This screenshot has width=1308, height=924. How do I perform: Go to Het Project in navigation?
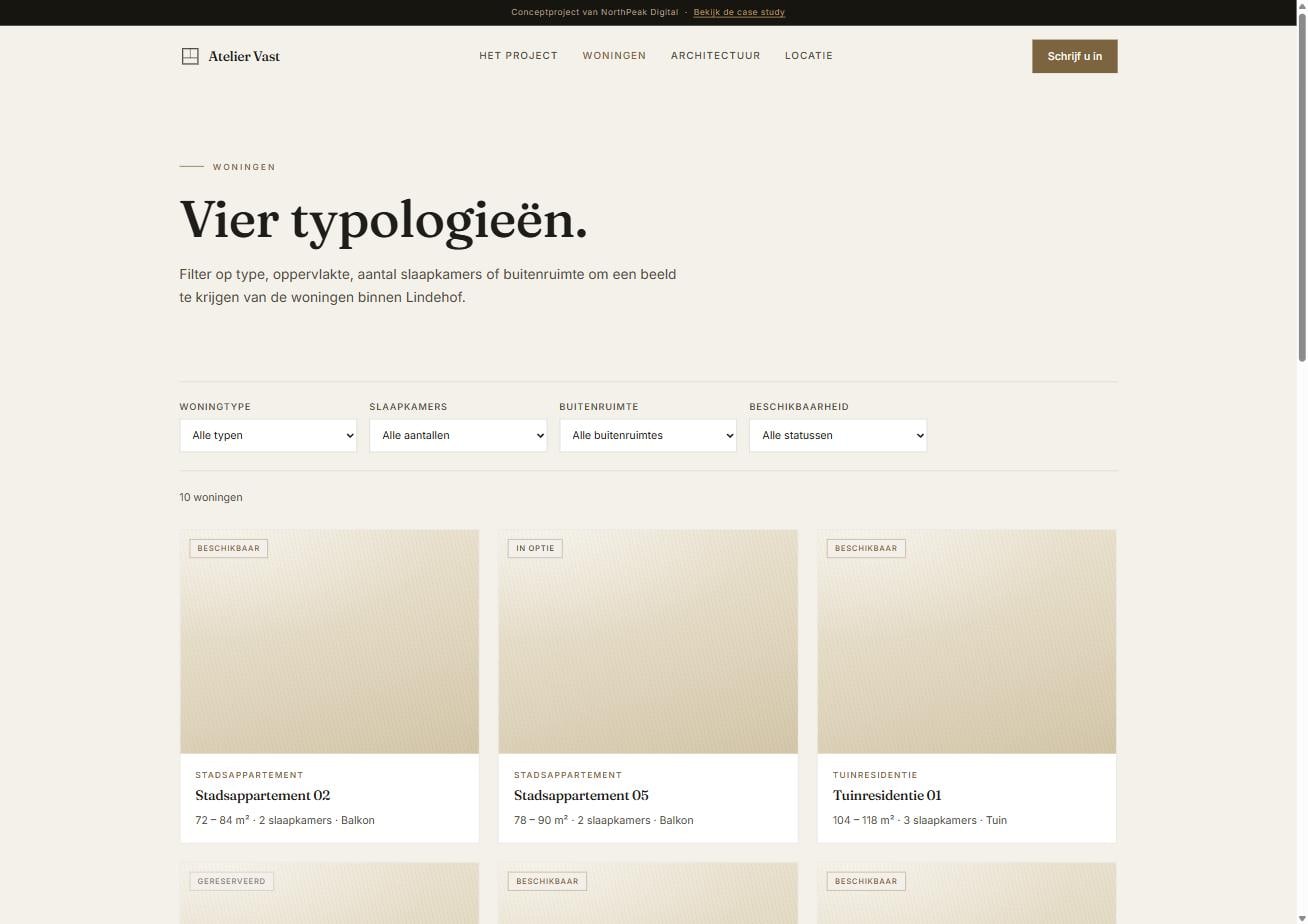[518, 56]
